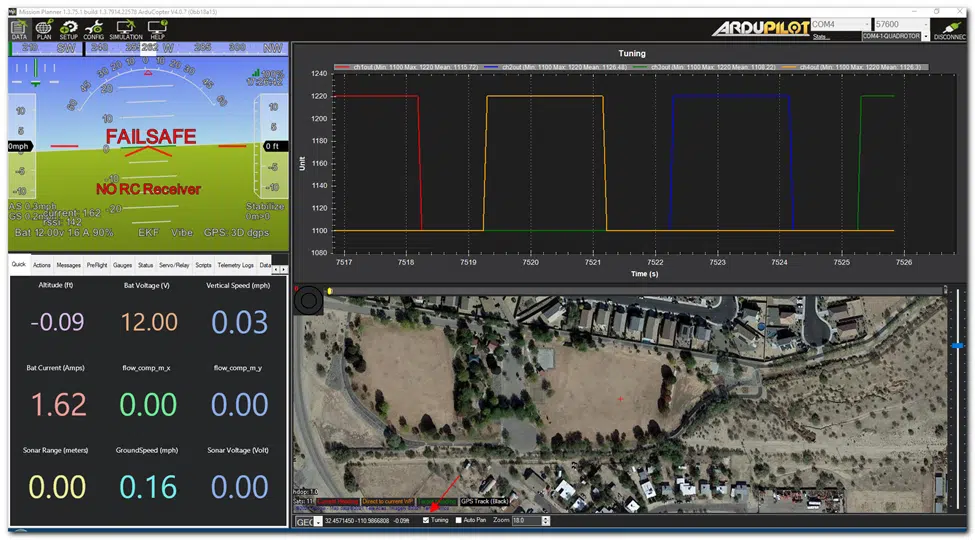Switch to the Actions tab
Viewport: 975px width, 540px height.
(42, 265)
